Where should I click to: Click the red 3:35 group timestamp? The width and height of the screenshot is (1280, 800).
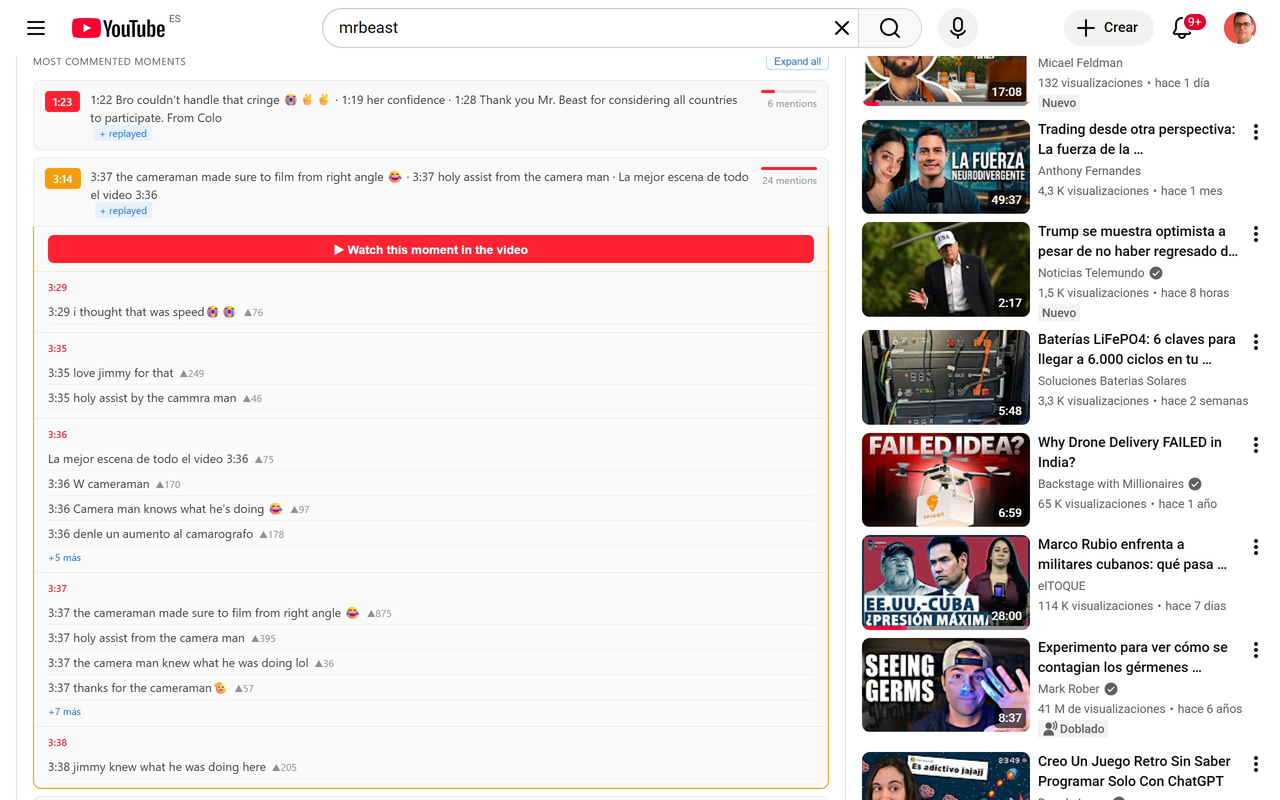tap(57, 349)
